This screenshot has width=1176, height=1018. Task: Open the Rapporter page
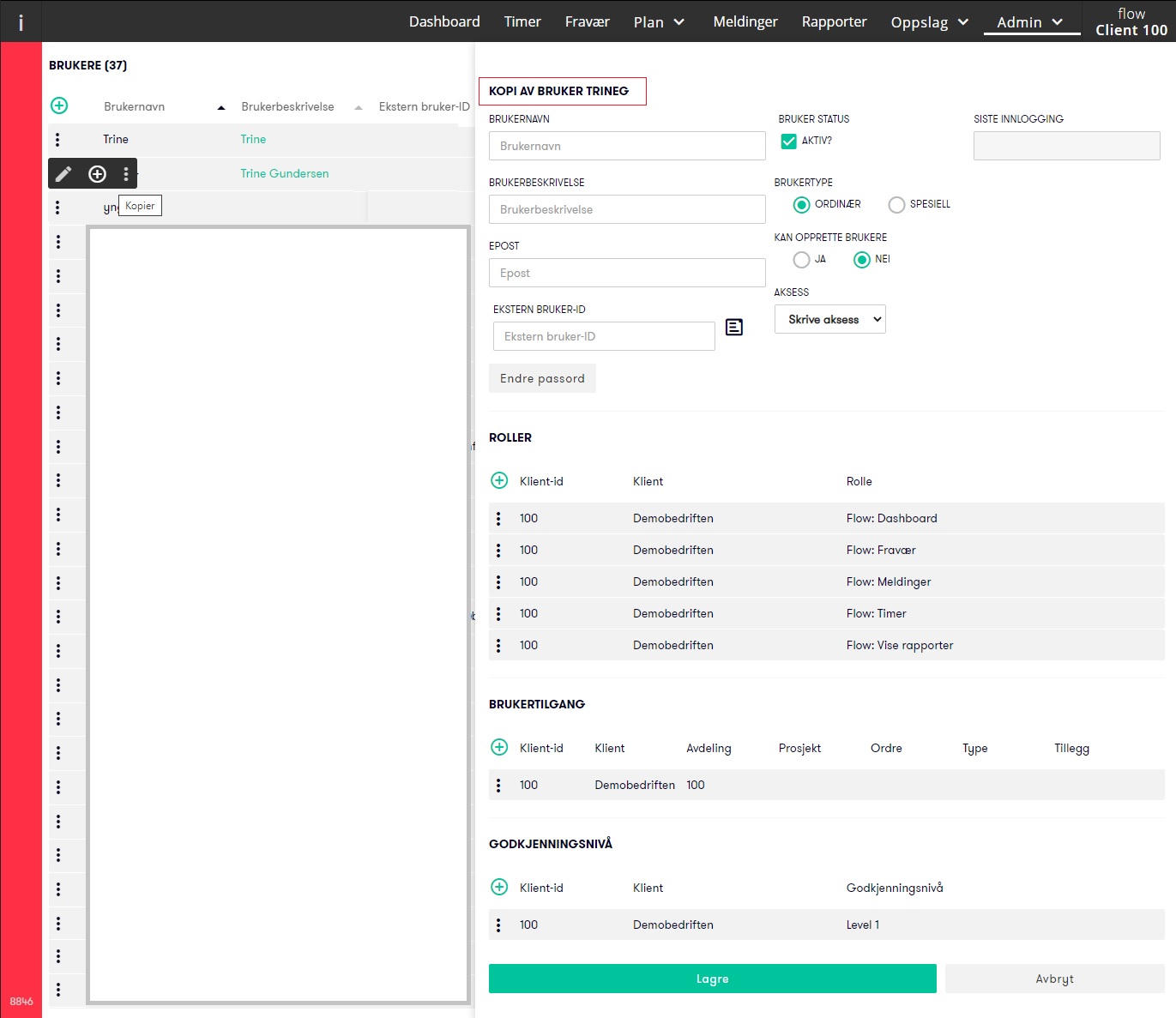[x=835, y=21]
